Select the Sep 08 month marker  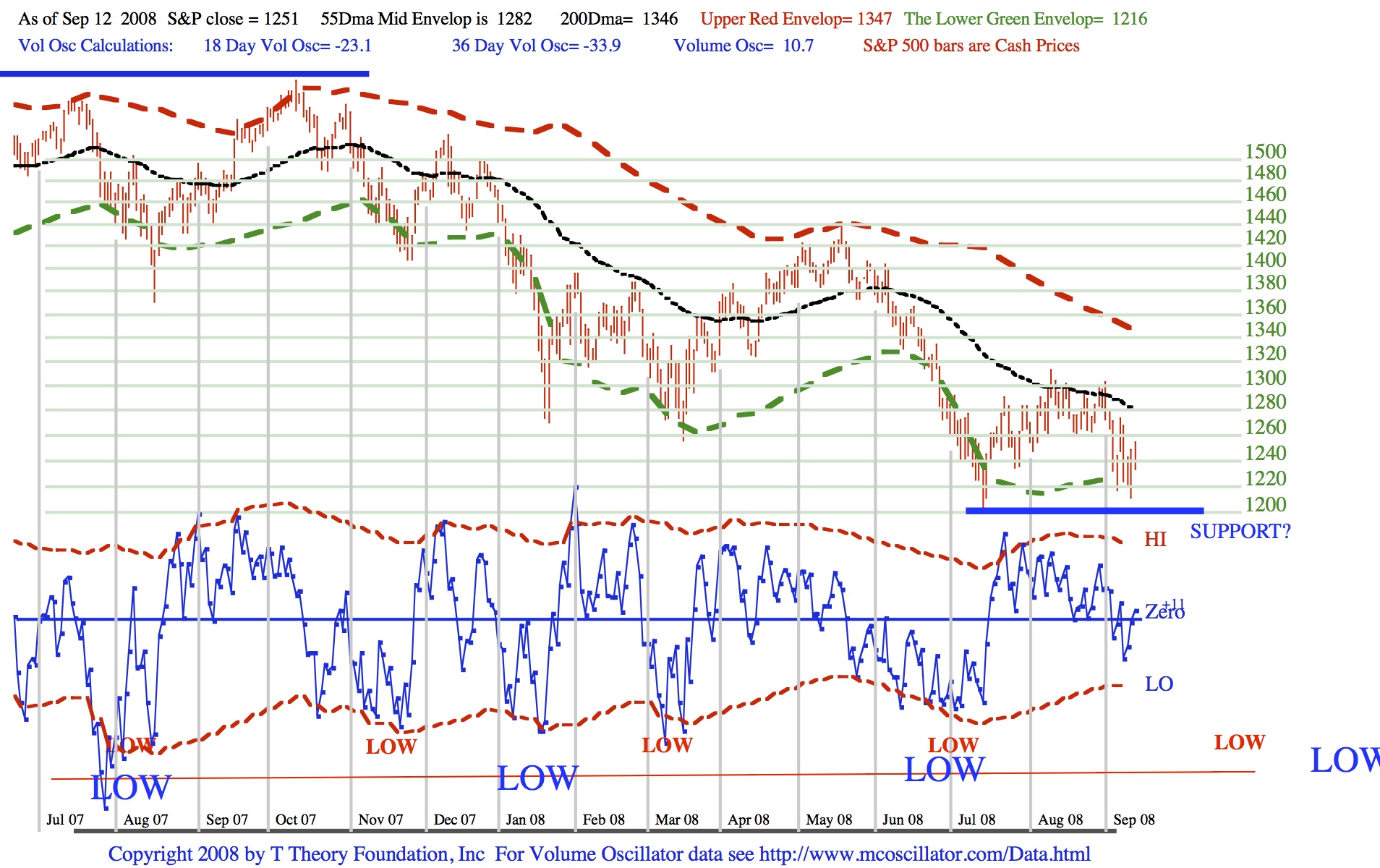click(1133, 820)
